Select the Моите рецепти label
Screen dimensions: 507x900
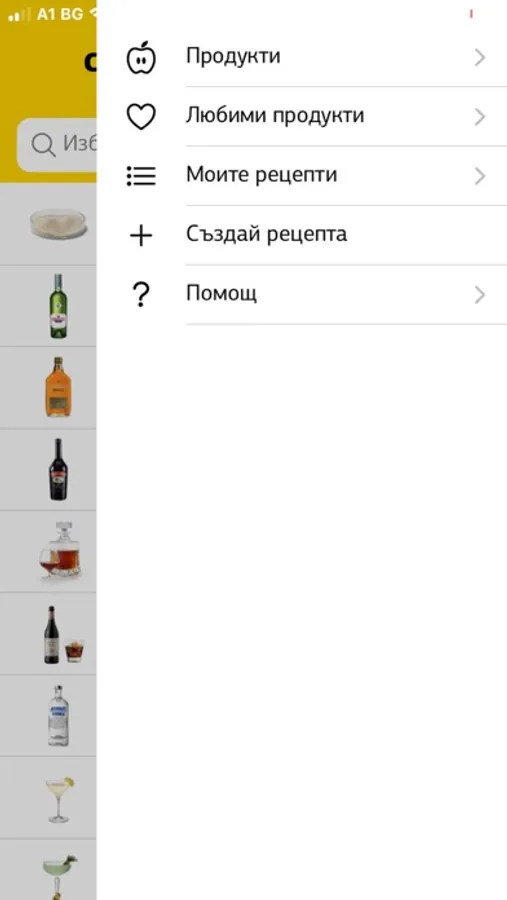point(261,175)
